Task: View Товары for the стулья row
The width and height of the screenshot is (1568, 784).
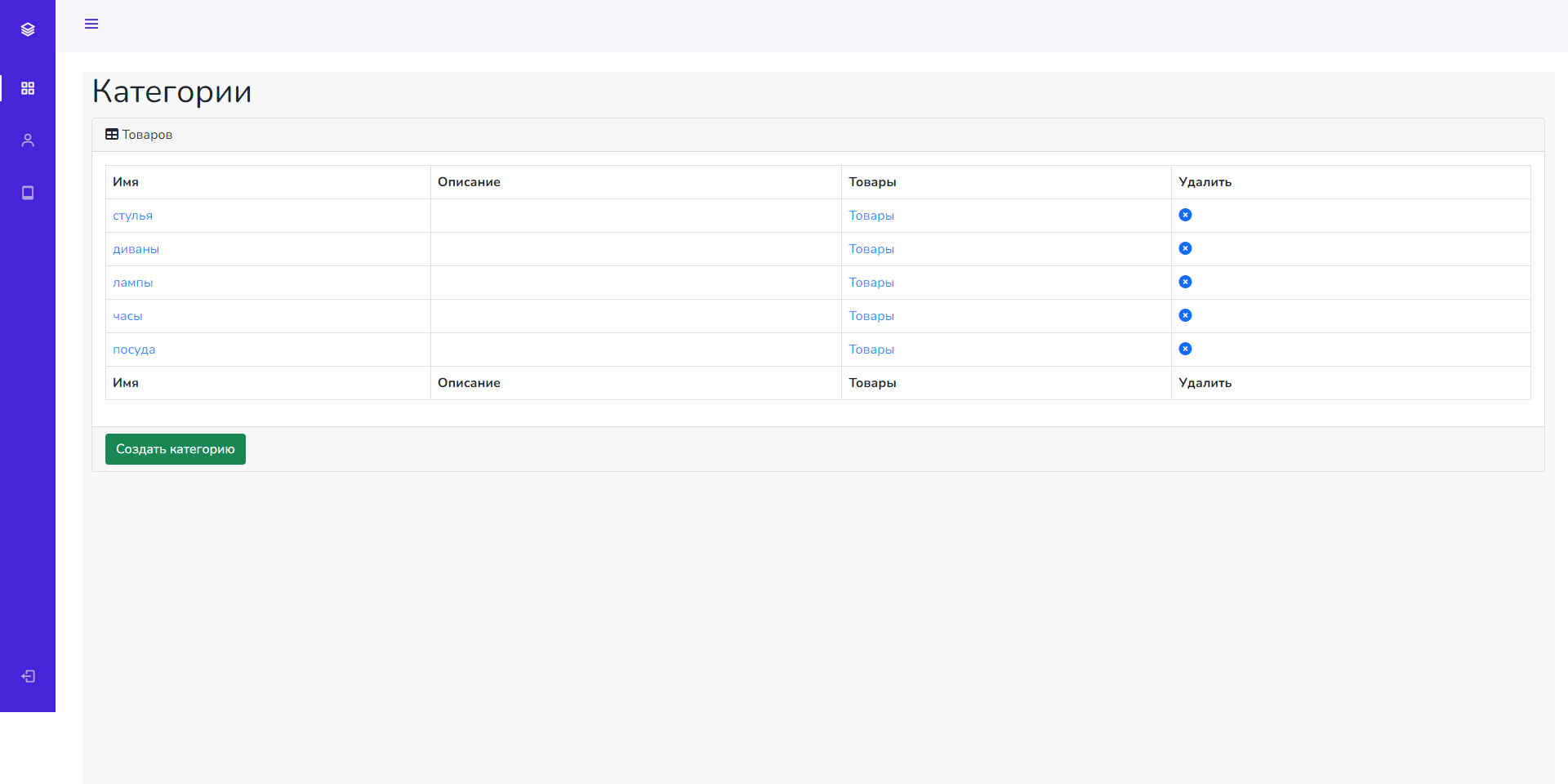Action: [871, 216]
